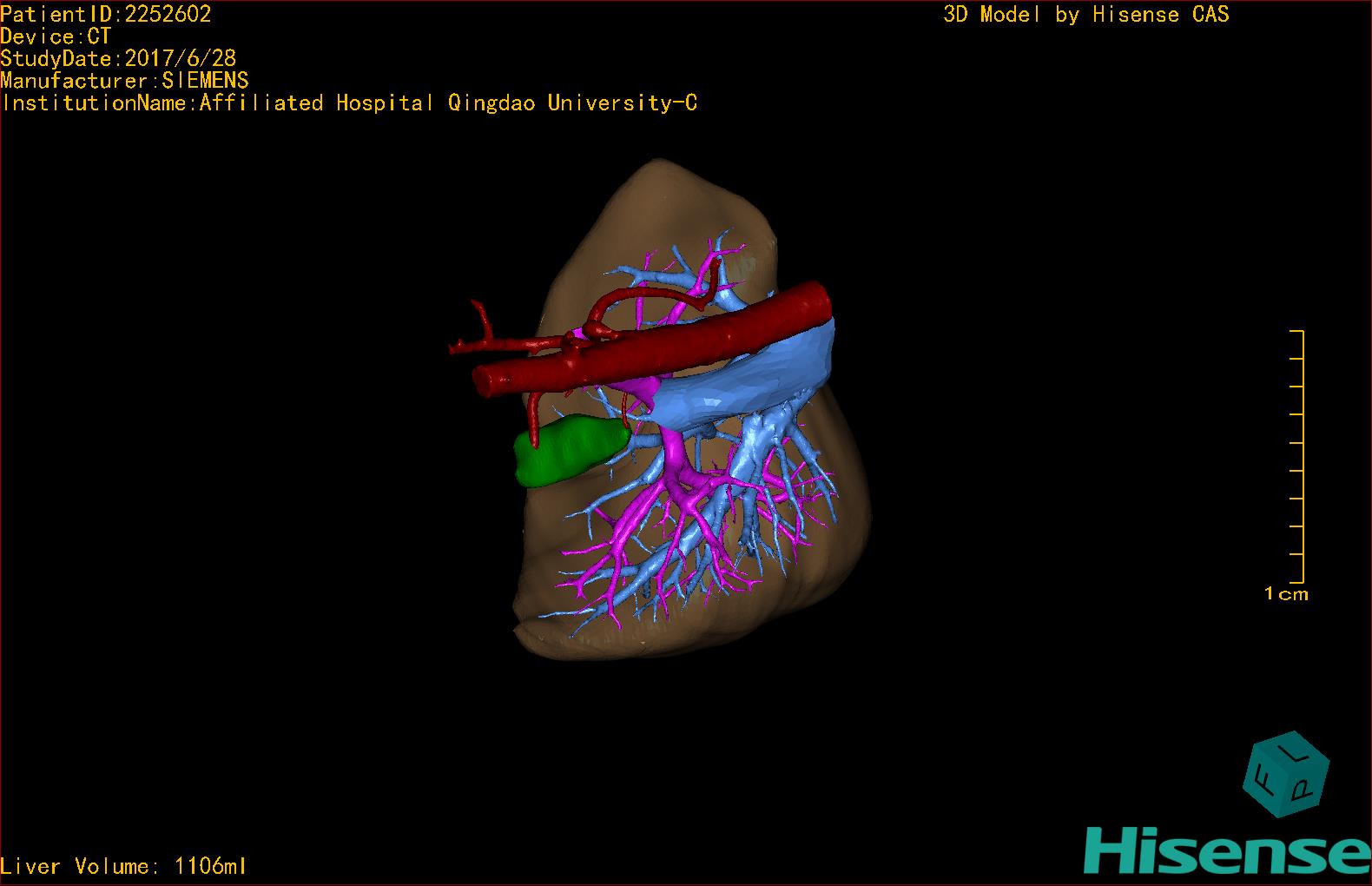Click the PatientID:2252602 text
Viewport: 1372px width, 886px height.
(x=106, y=14)
